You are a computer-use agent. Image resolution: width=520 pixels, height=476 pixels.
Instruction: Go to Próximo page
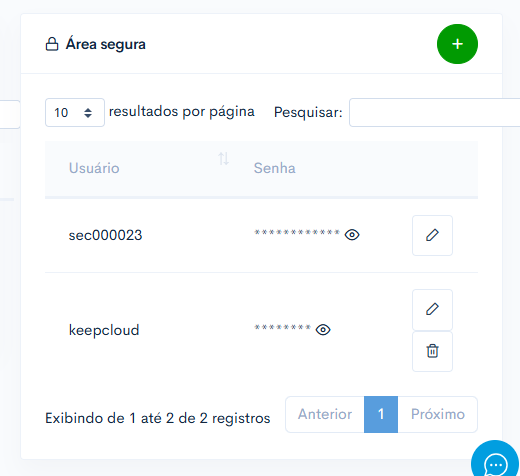coord(438,414)
